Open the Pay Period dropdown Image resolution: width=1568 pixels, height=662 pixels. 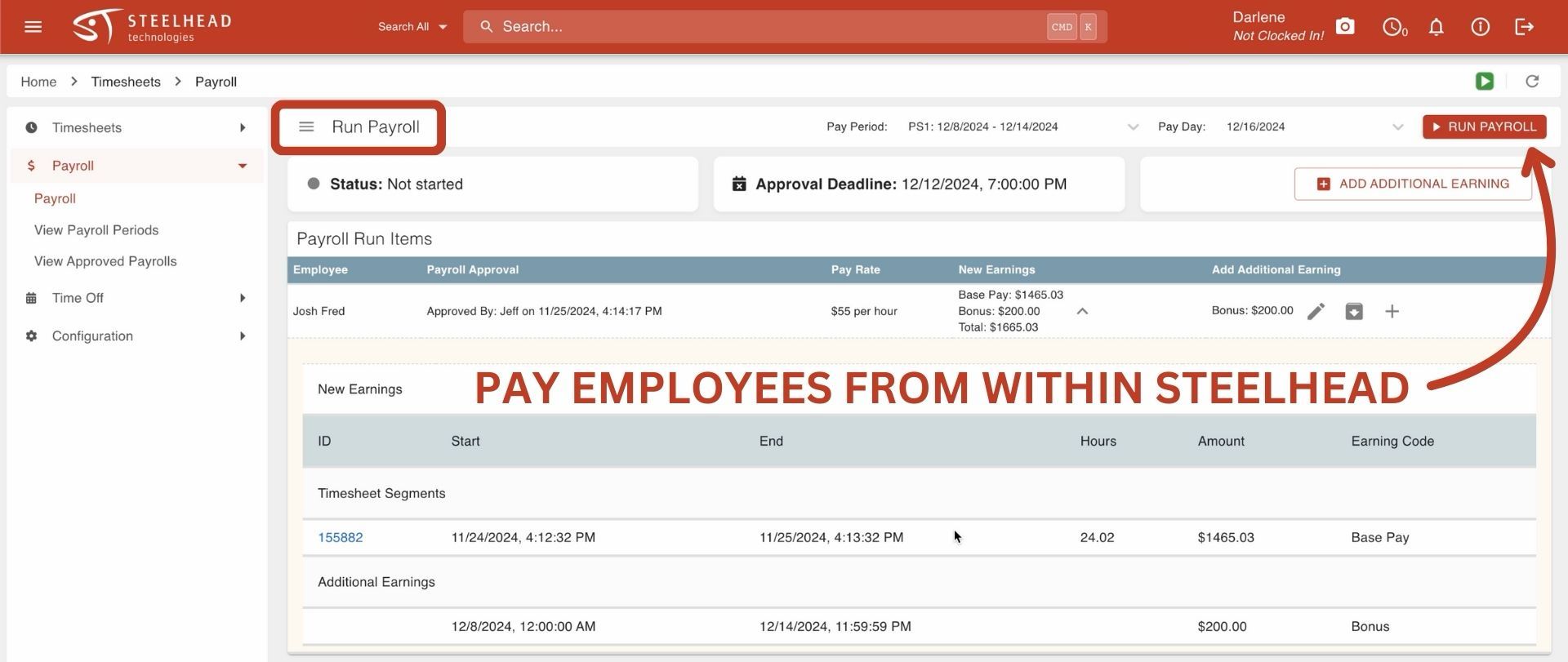1022,127
